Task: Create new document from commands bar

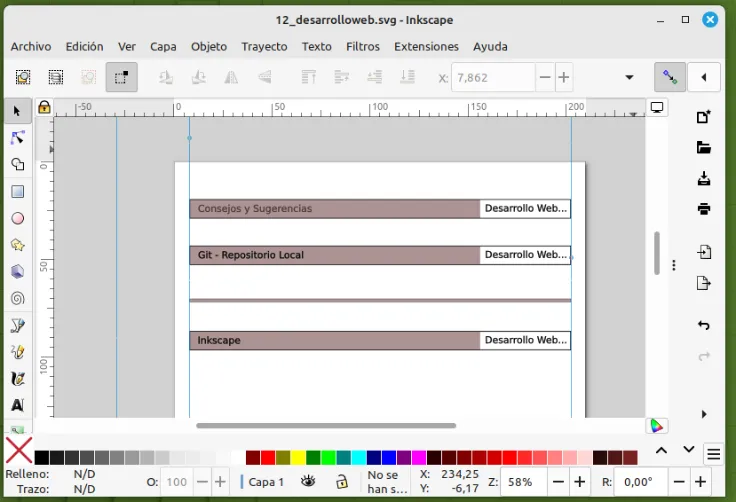Action: [704, 117]
